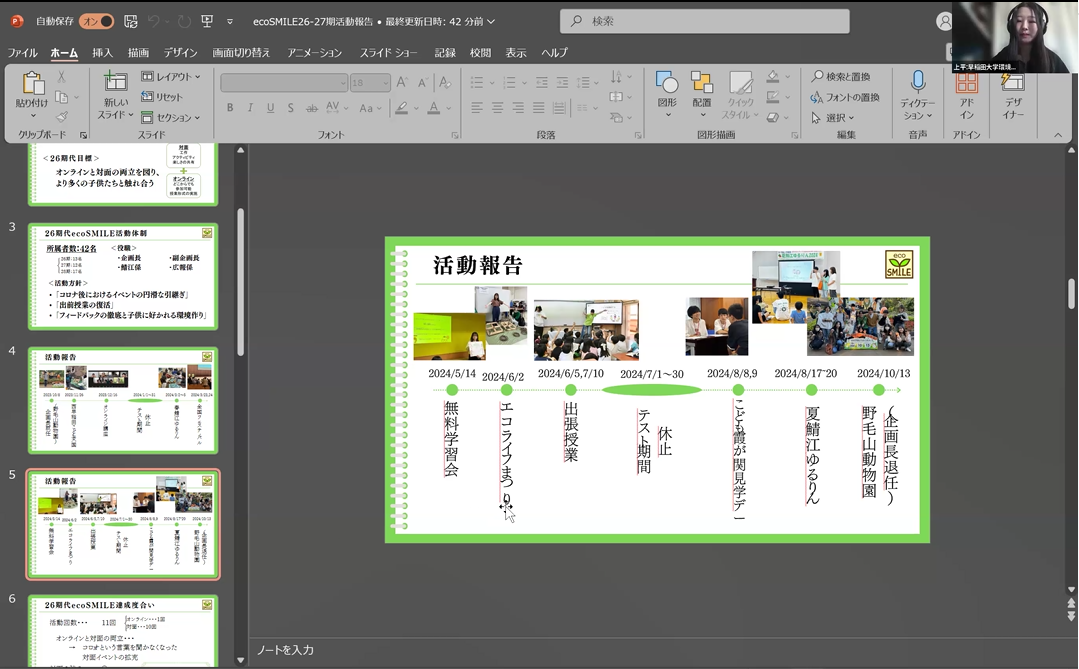Viewport: 1079px width, 669px height.
Task: Turn off the AutoSave (自動保存) switch
Action: pos(97,21)
